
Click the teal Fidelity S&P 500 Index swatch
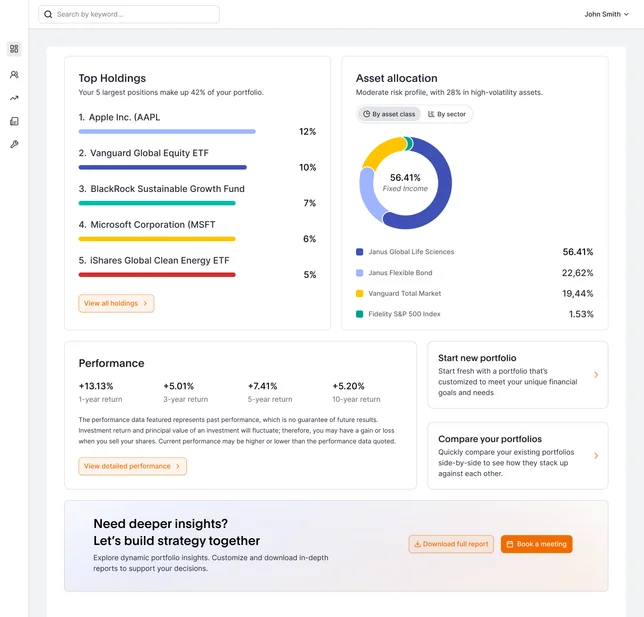coord(359,314)
